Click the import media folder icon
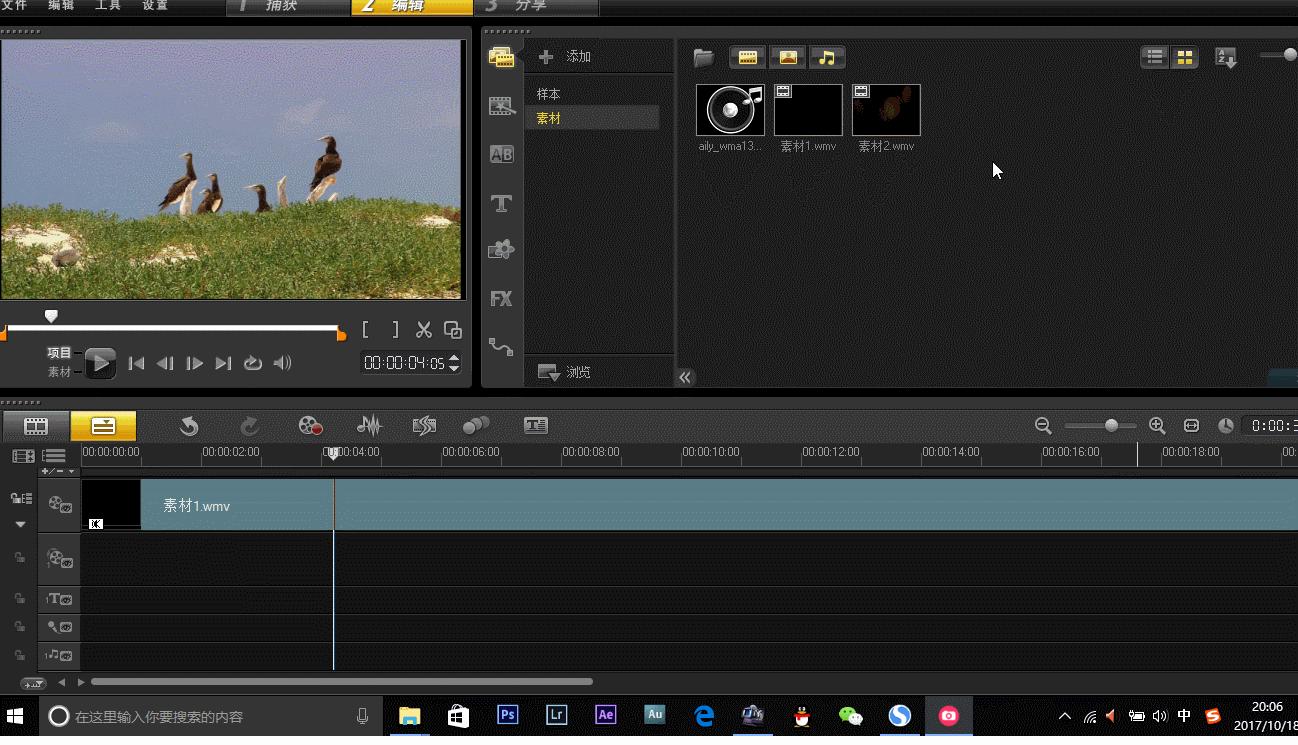 pos(704,58)
